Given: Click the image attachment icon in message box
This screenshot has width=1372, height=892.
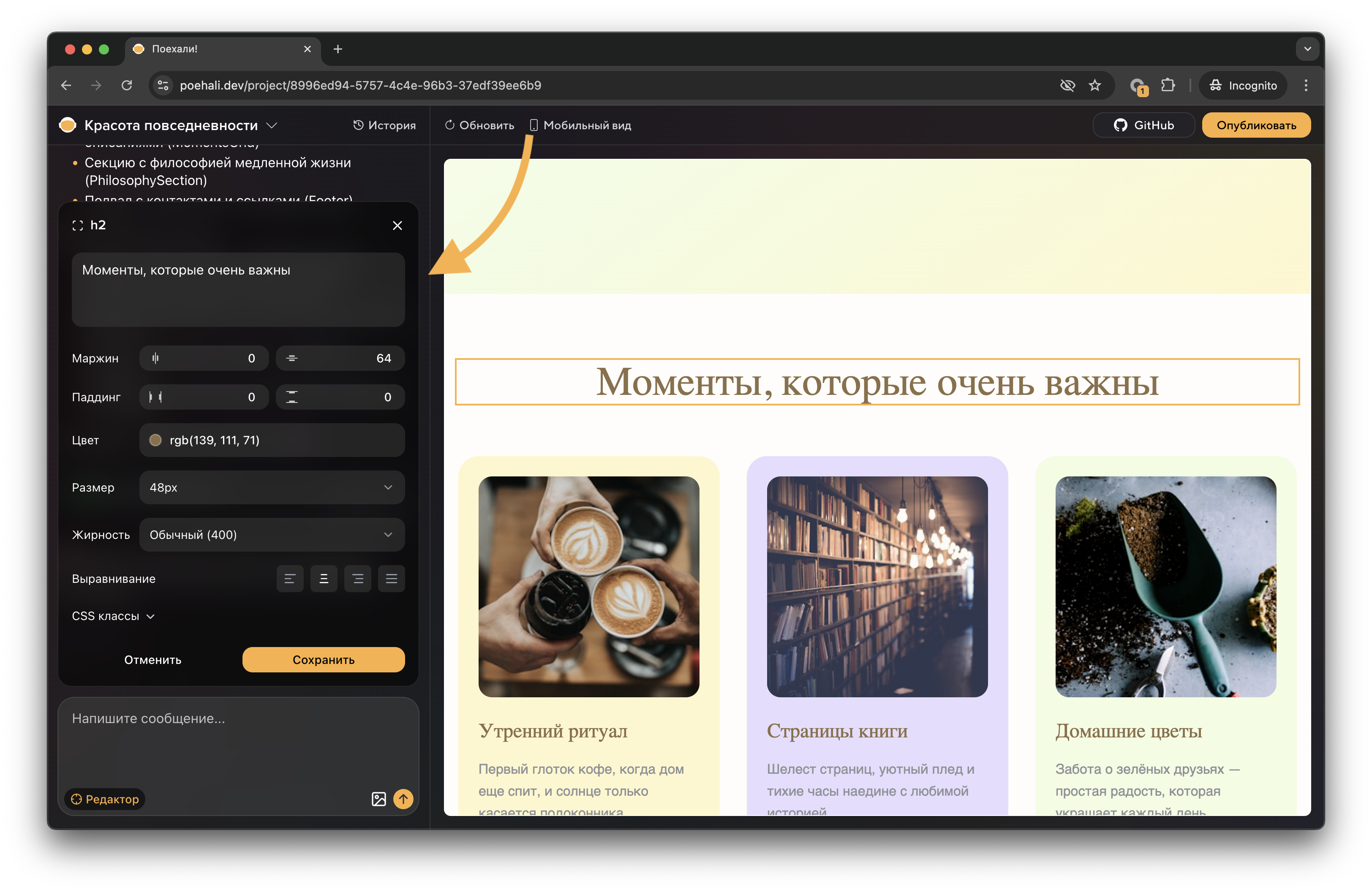Looking at the screenshot, I should coord(379,799).
